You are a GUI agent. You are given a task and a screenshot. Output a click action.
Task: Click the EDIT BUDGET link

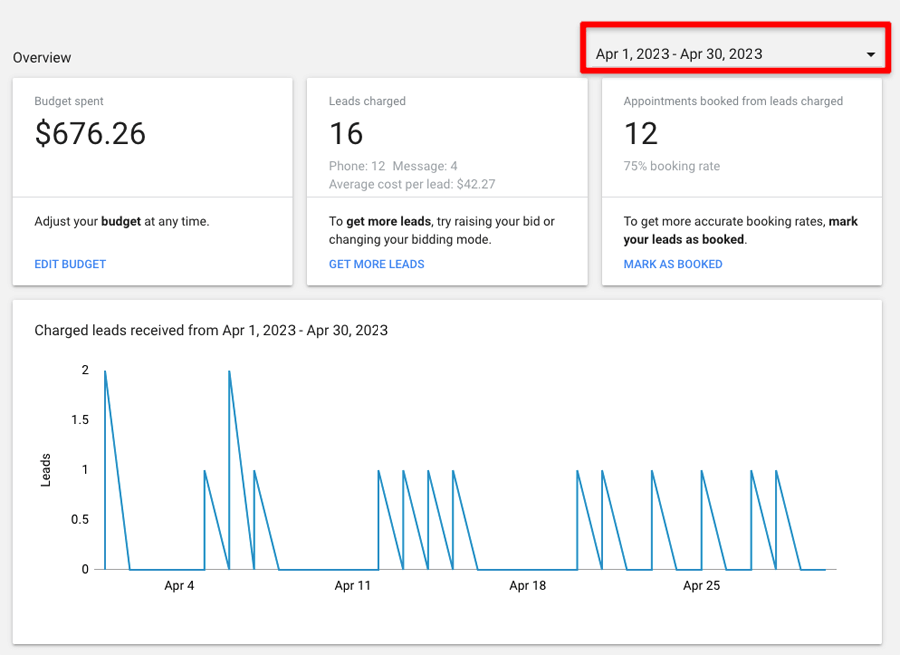point(70,264)
